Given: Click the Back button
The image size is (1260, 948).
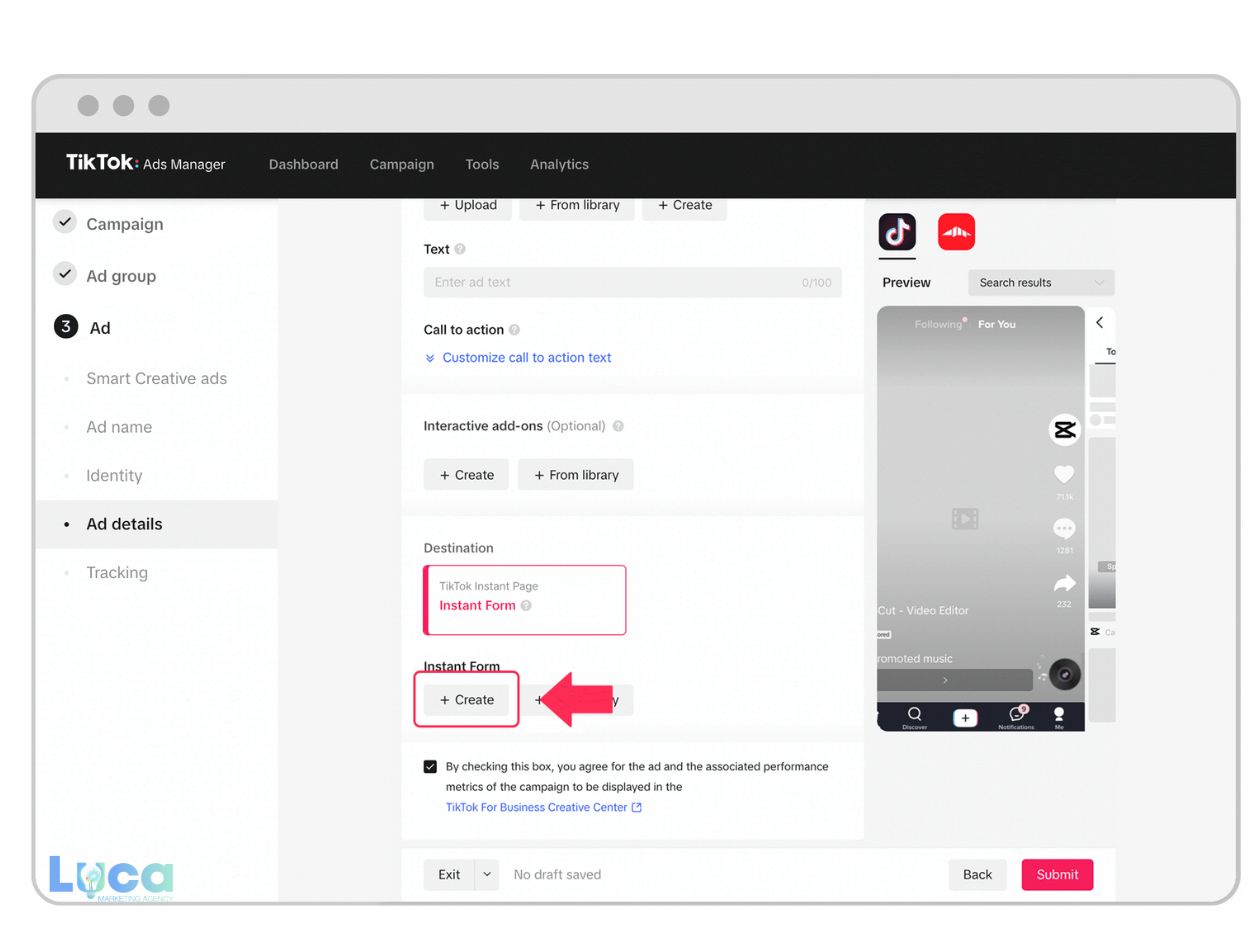Looking at the screenshot, I should point(977,874).
